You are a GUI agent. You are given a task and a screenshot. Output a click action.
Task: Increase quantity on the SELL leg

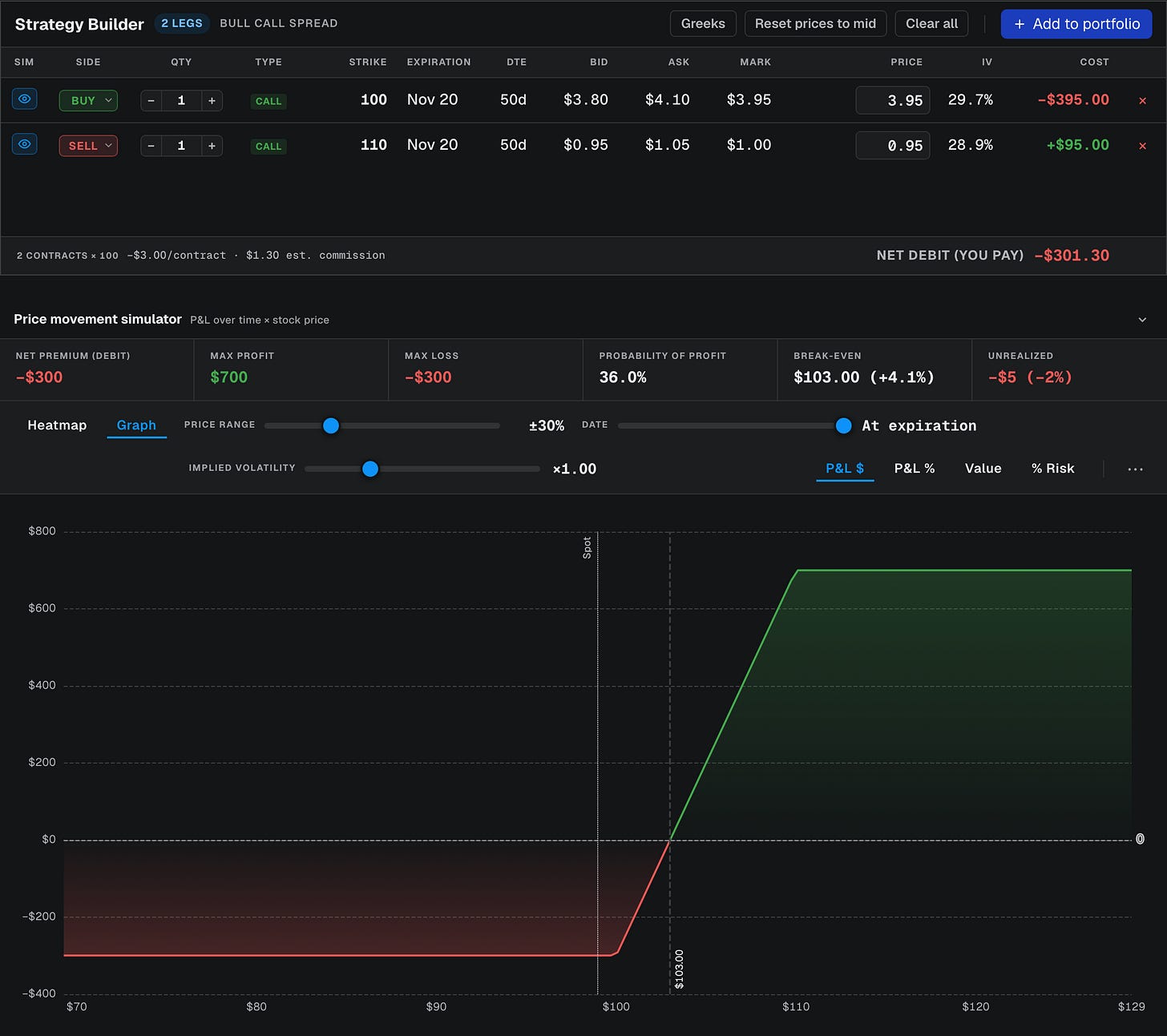point(212,145)
